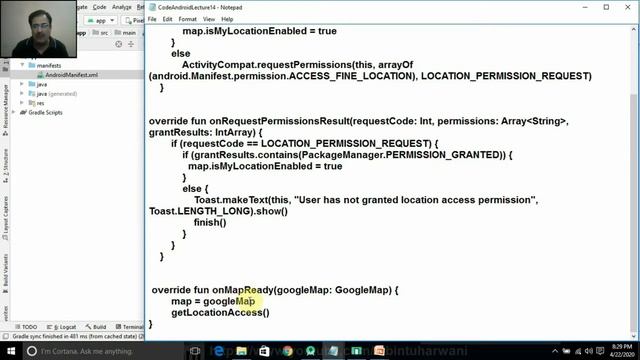Open Build Variants side panel
This screenshot has width=640, height=360.
5,273
